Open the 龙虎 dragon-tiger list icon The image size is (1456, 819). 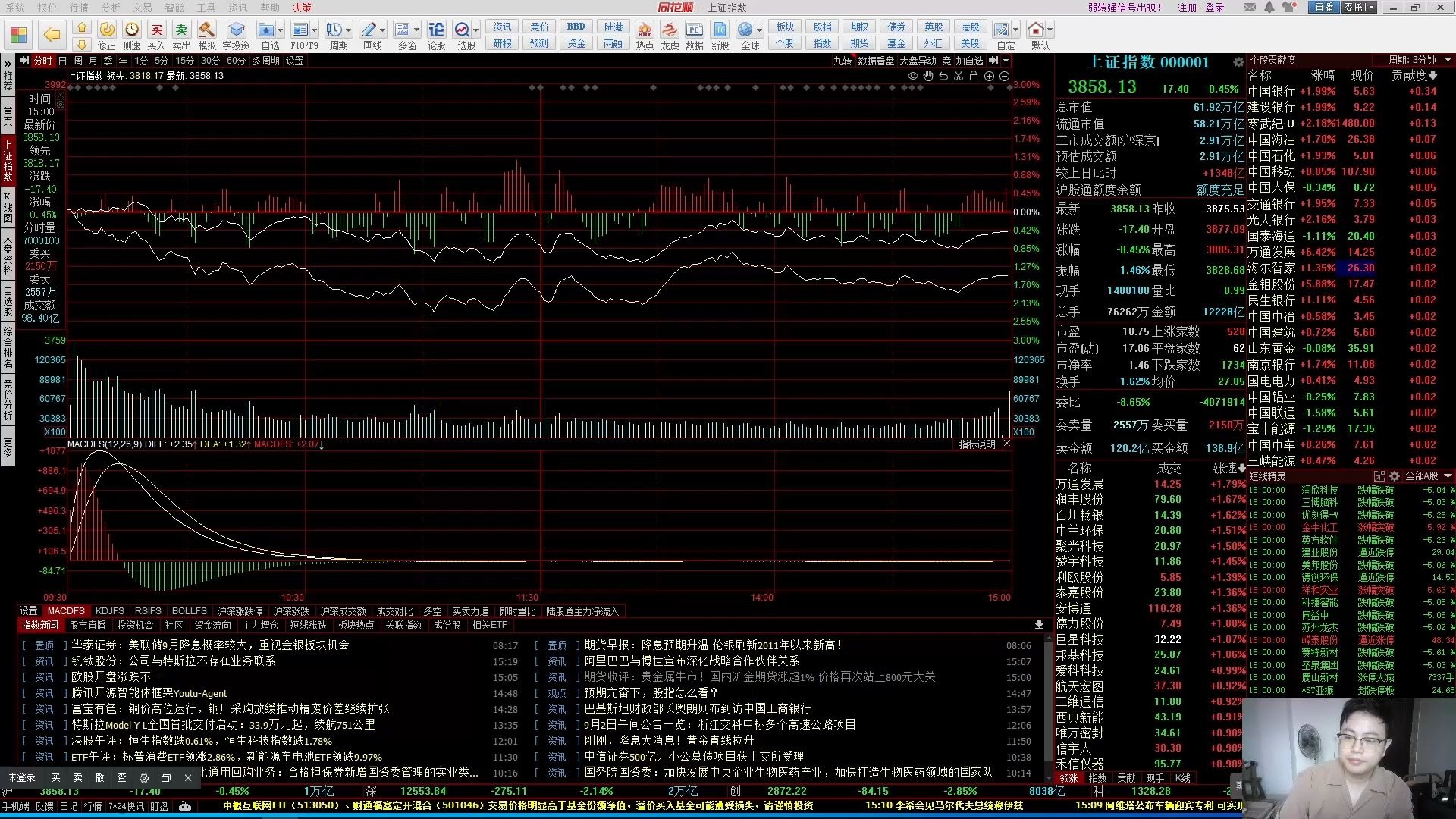[x=669, y=30]
